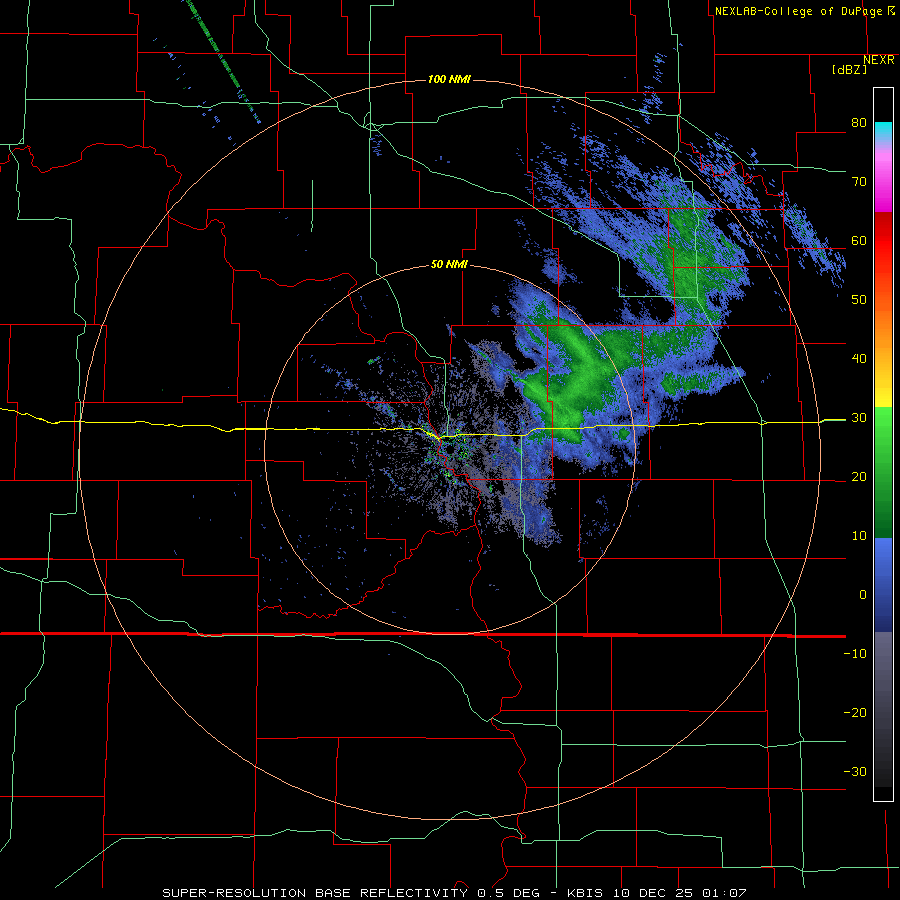
Task: Click the 50 NMI range ring label
Action: [449, 265]
